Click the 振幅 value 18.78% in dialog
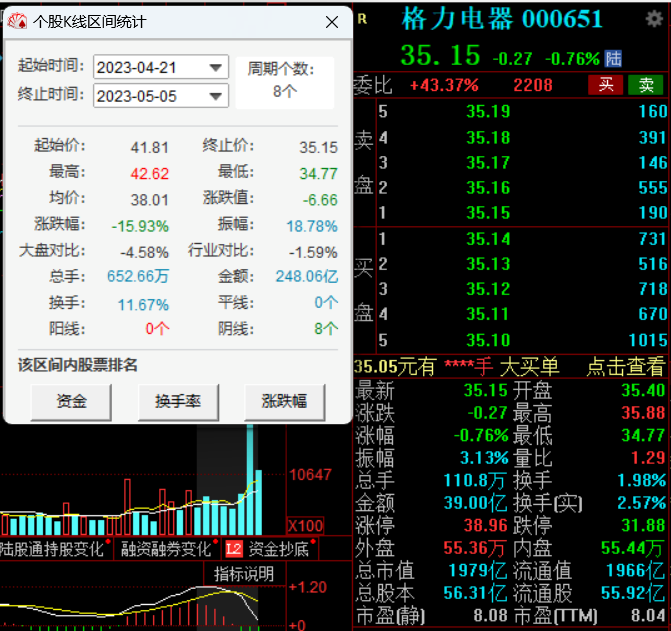Viewport: 671px width, 631px height. pyautogui.click(x=312, y=226)
